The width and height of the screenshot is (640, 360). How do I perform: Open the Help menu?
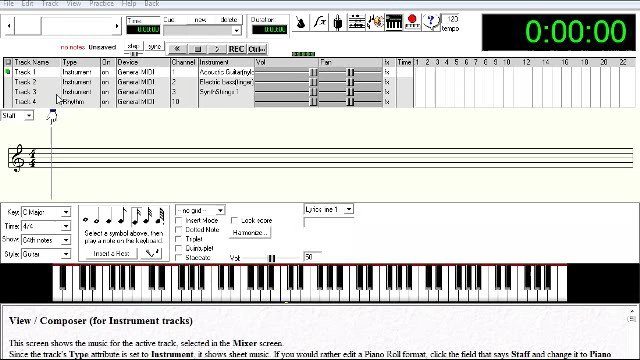click(x=129, y=4)
